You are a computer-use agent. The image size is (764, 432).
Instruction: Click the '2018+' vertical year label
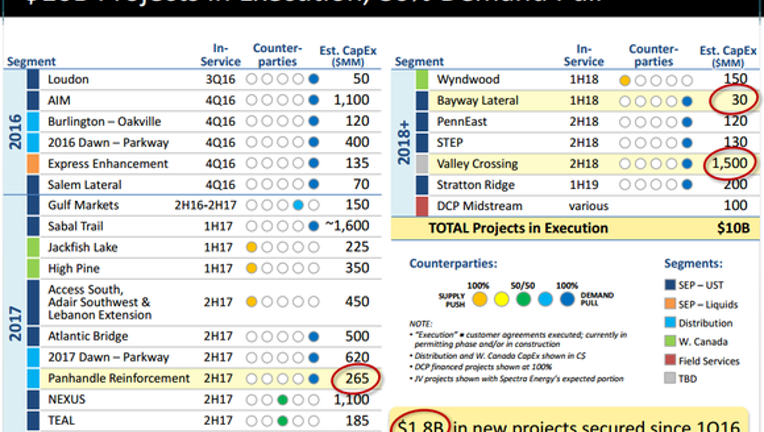[403, 143]
